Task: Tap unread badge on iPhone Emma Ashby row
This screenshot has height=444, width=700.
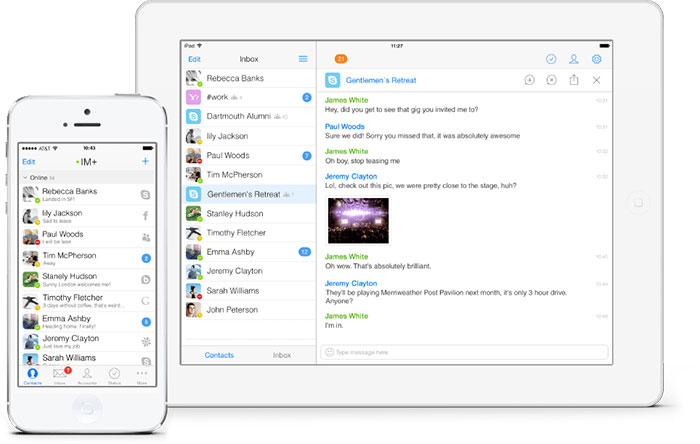Action: [x=146, y=322]
